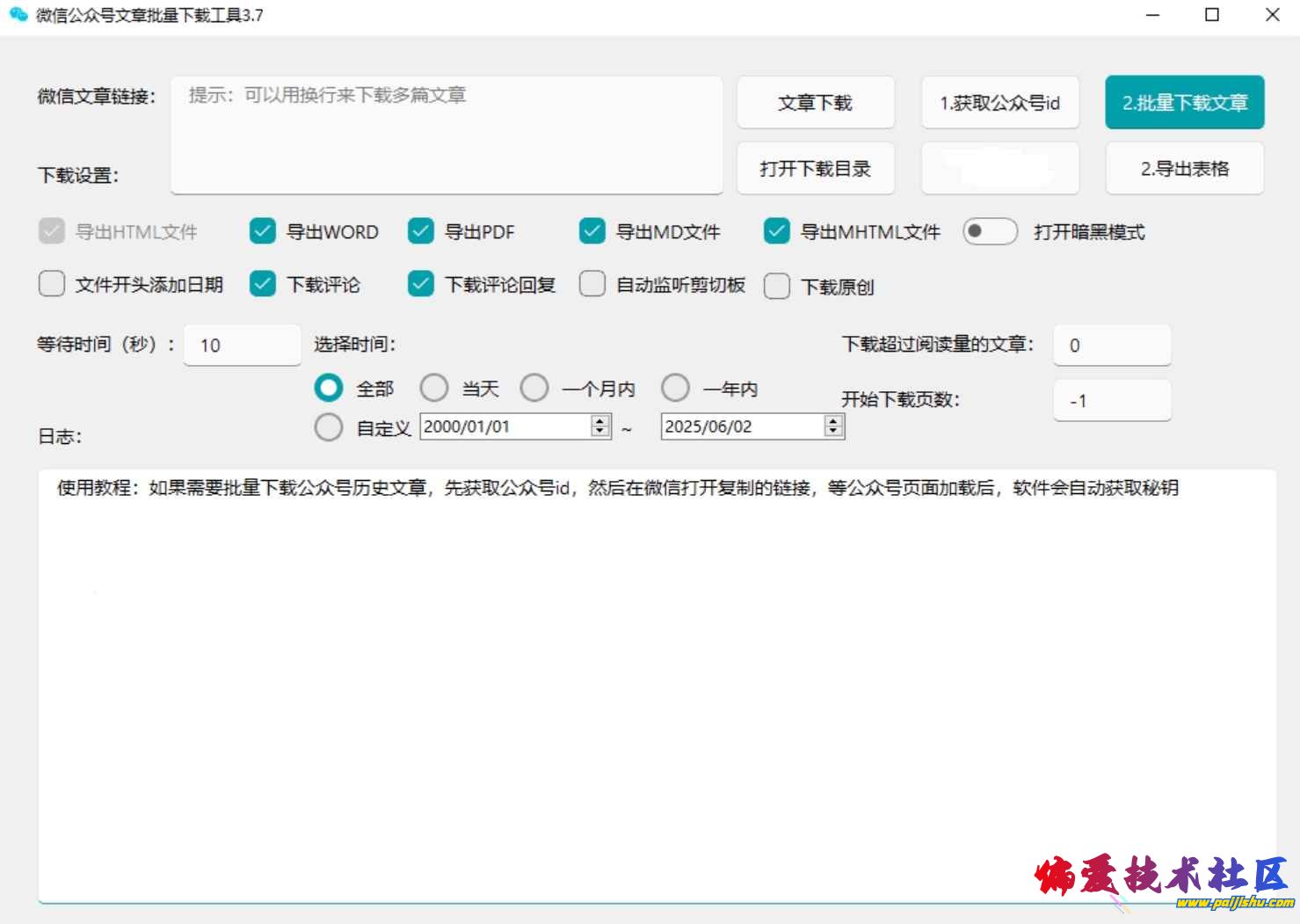Check the 下载原创 option
The image size is (1300, 924).
point(777,287)
